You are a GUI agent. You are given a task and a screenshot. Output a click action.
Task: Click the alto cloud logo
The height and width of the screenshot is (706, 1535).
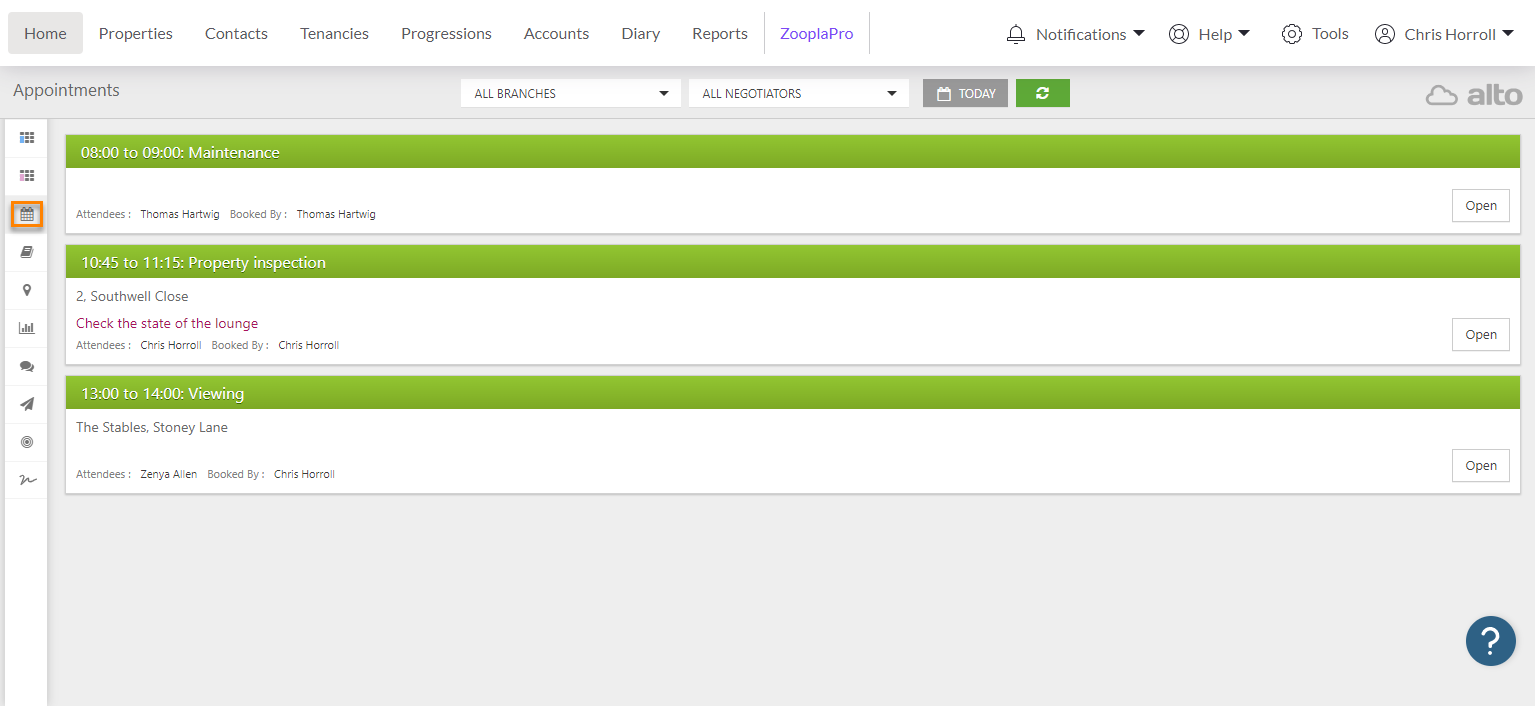pyautogui.click(x=1474, y=95)
